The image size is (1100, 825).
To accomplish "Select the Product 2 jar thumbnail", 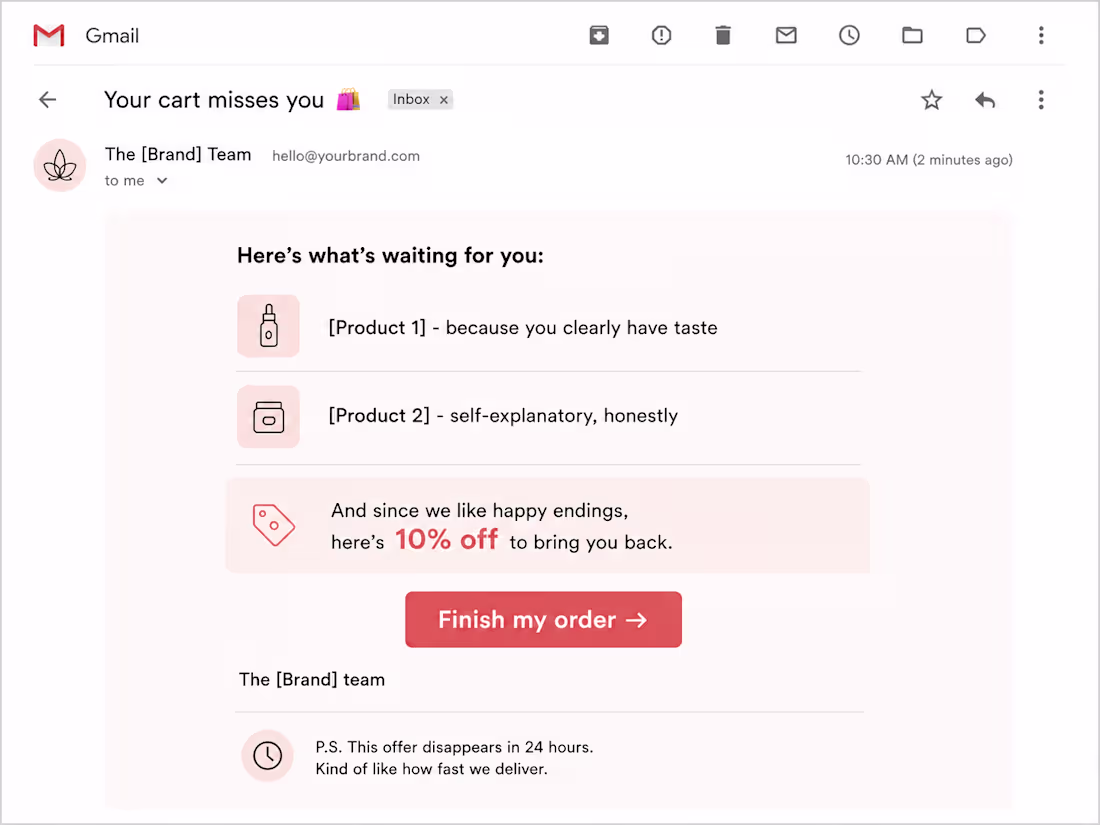I will 268,417.
